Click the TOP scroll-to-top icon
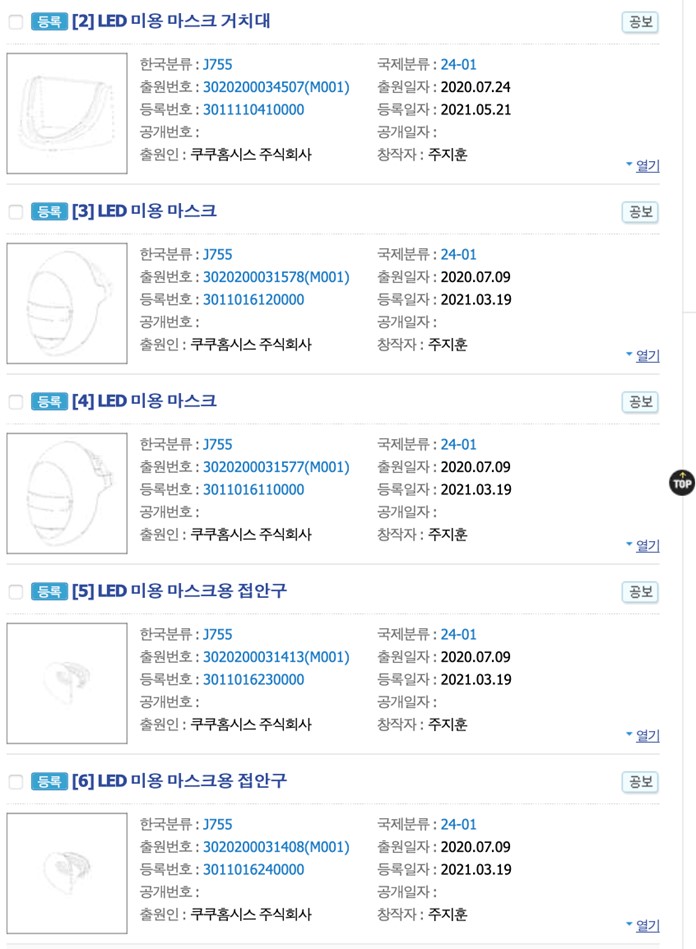Screen dimensions: 696x949 click(x=682, y=482)
